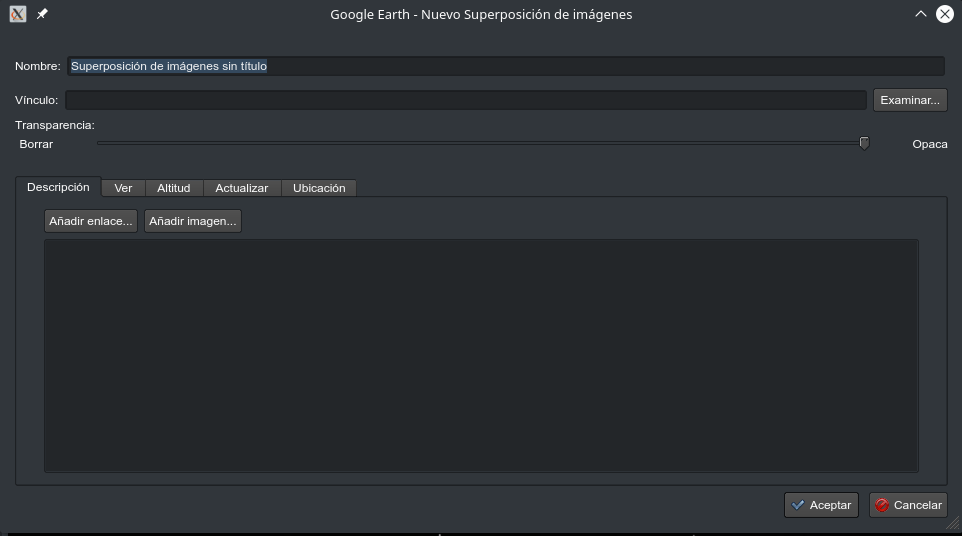Click the resize grip in the bottom-right corner

point(953,525)
